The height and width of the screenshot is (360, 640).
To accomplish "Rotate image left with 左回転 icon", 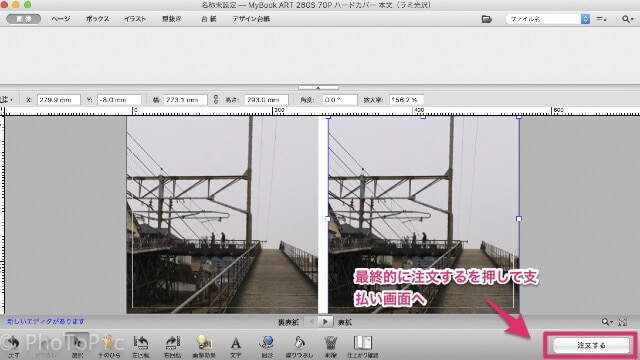I will coord(141,343).
